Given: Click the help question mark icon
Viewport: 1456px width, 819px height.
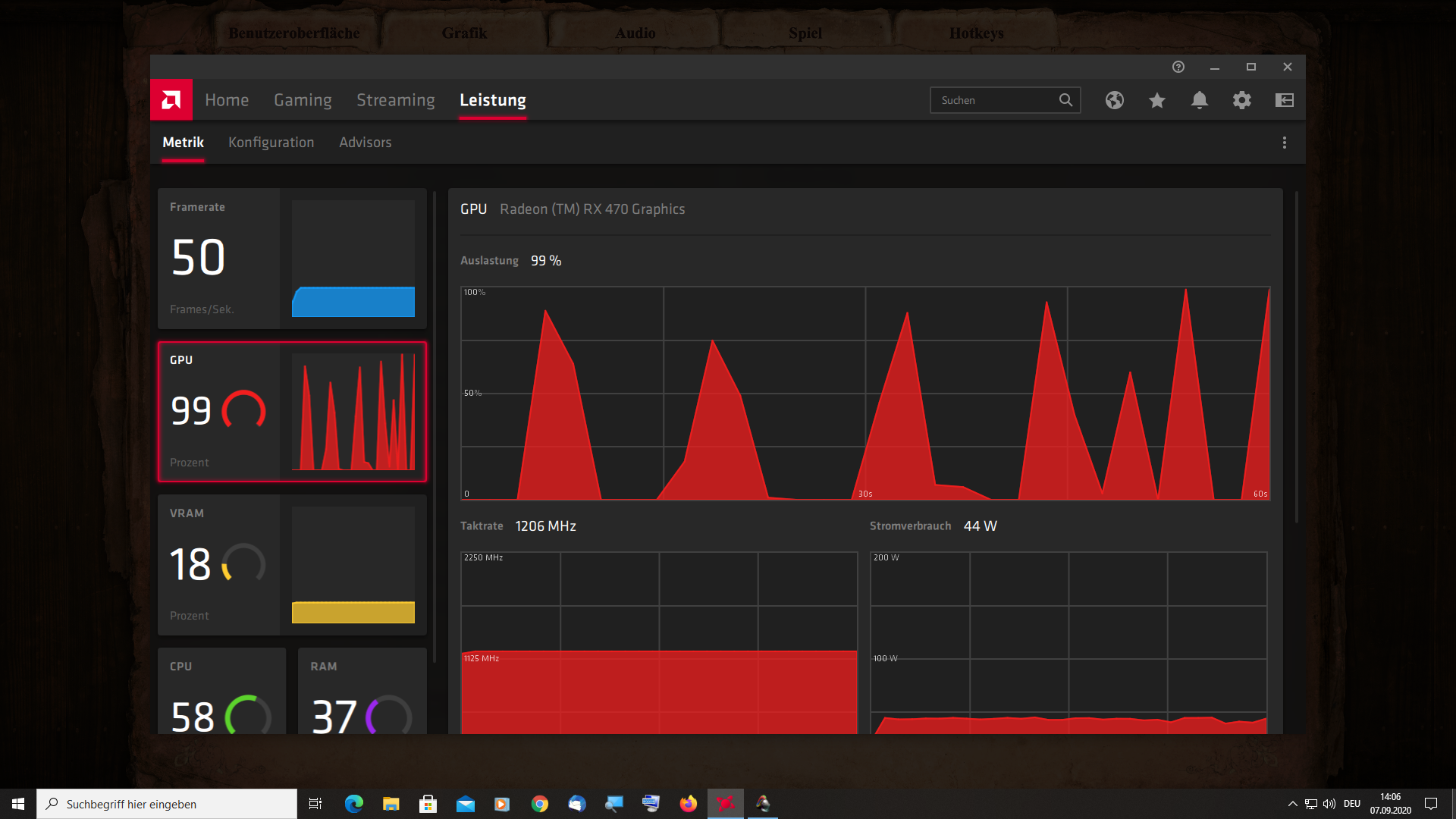Looking at the screenshot, I should click(x=1178, y=67).
